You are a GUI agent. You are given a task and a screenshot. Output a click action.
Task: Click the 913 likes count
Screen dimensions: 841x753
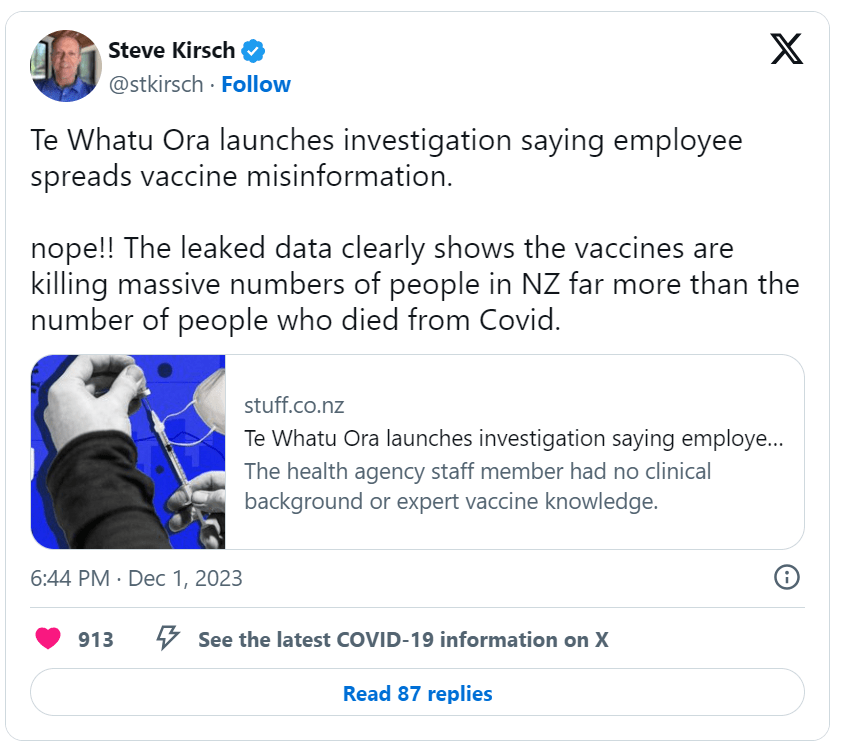tap(95, 639)
